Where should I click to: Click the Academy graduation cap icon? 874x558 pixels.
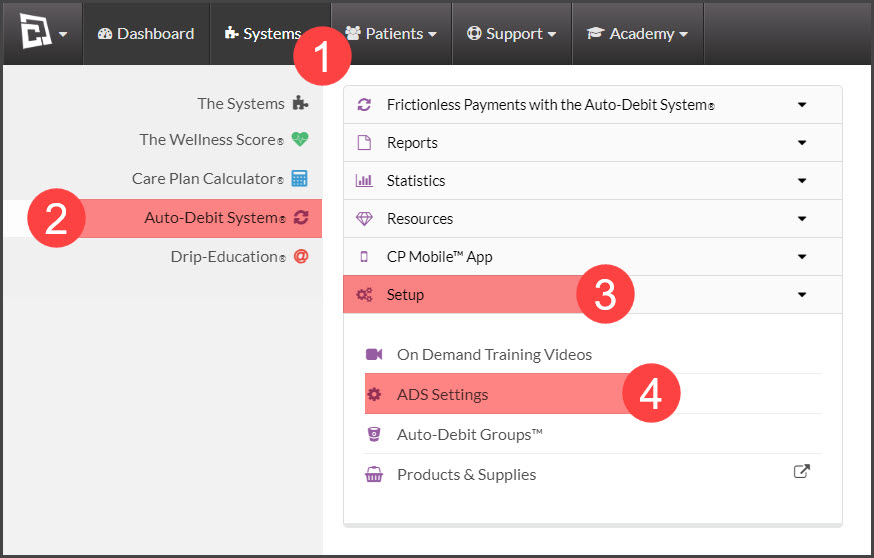click(x=595, y=33)
